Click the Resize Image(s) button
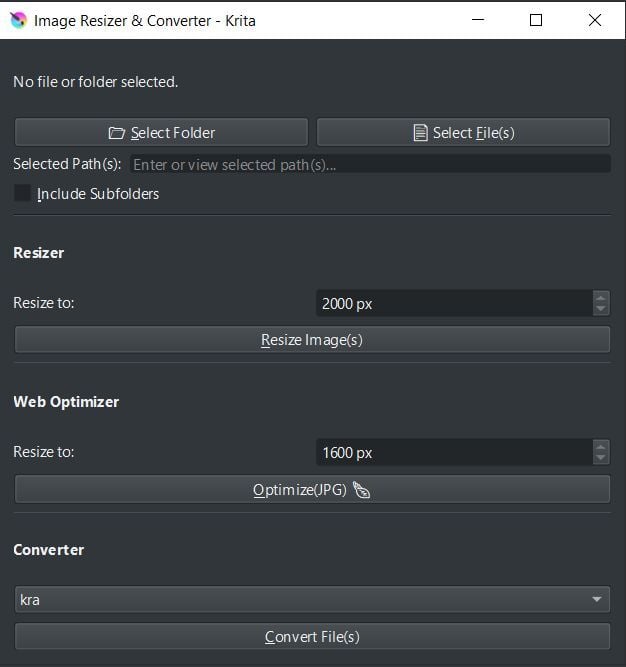The image size is (626, 667). coord(313,339)
